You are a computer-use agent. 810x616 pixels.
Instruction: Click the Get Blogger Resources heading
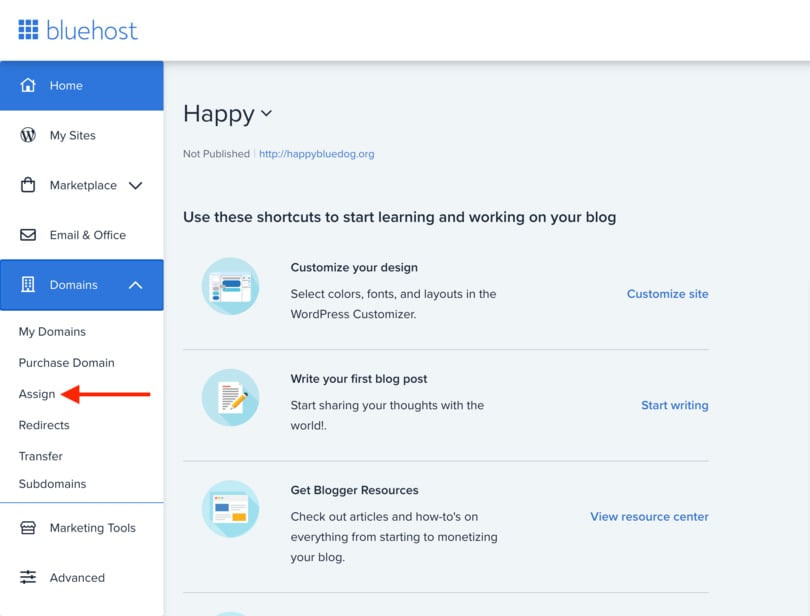[354, 490]
